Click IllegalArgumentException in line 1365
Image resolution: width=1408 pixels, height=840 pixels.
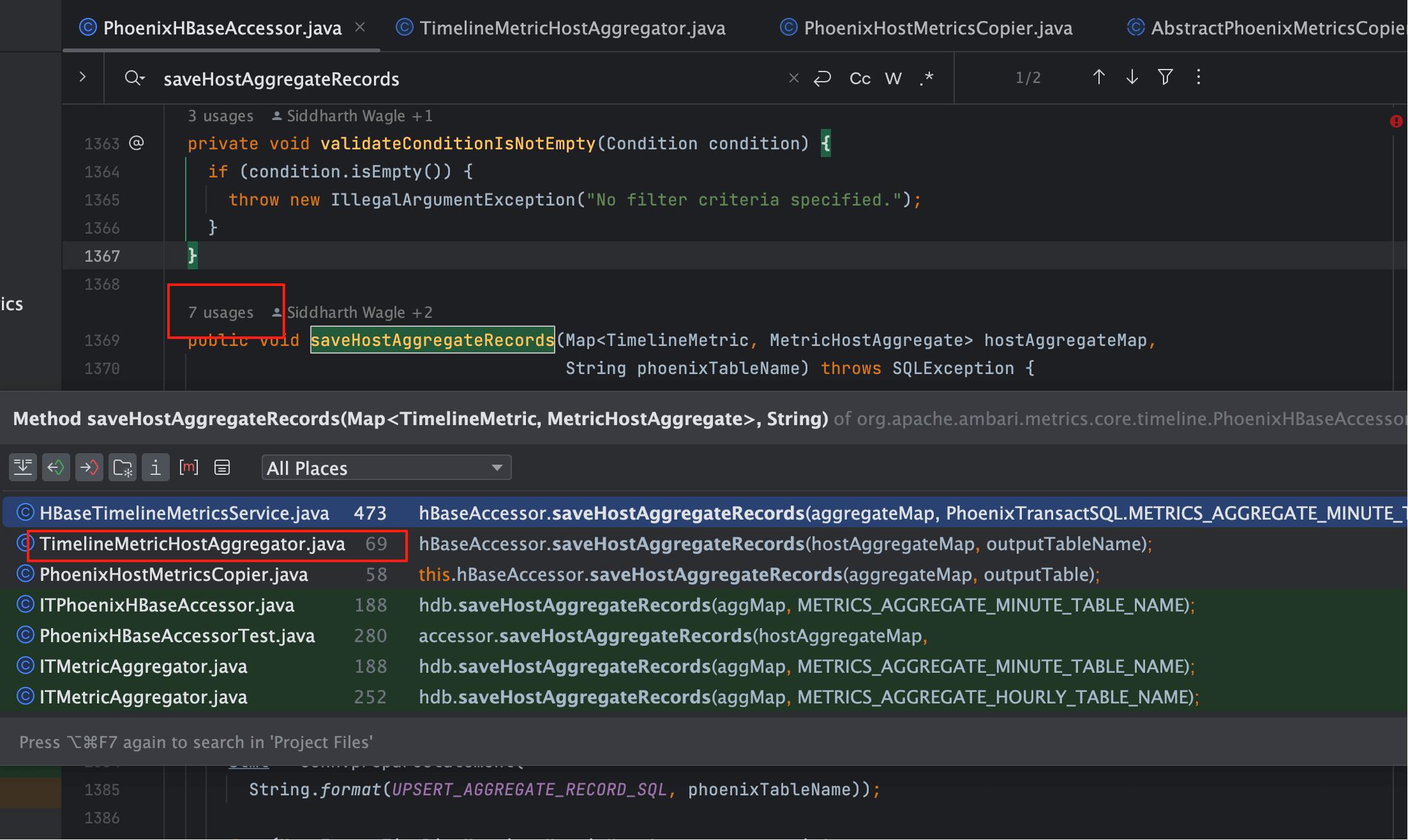(453, 200)
